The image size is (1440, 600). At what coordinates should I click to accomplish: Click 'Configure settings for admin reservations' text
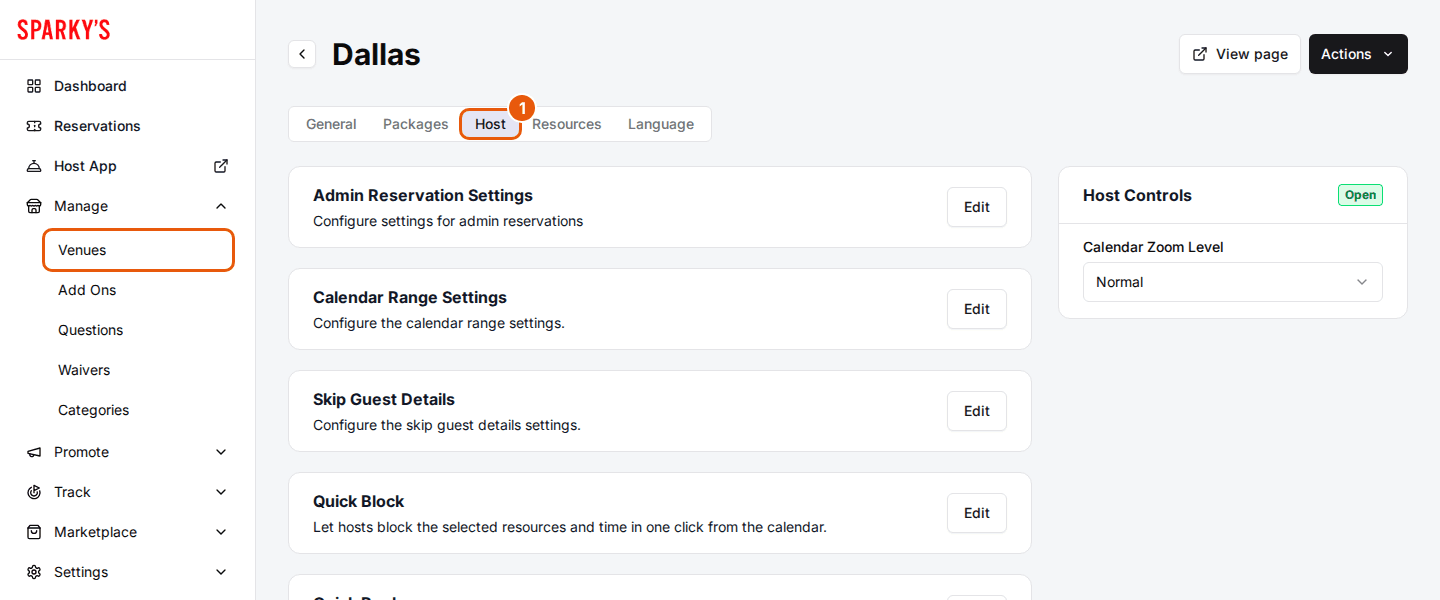(x=448, y=221)
